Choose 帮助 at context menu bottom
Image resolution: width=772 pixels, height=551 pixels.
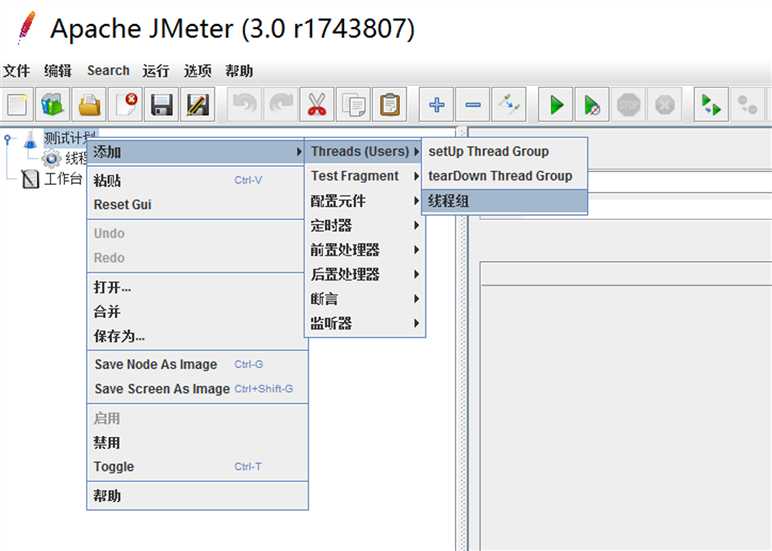coord(197,496)
